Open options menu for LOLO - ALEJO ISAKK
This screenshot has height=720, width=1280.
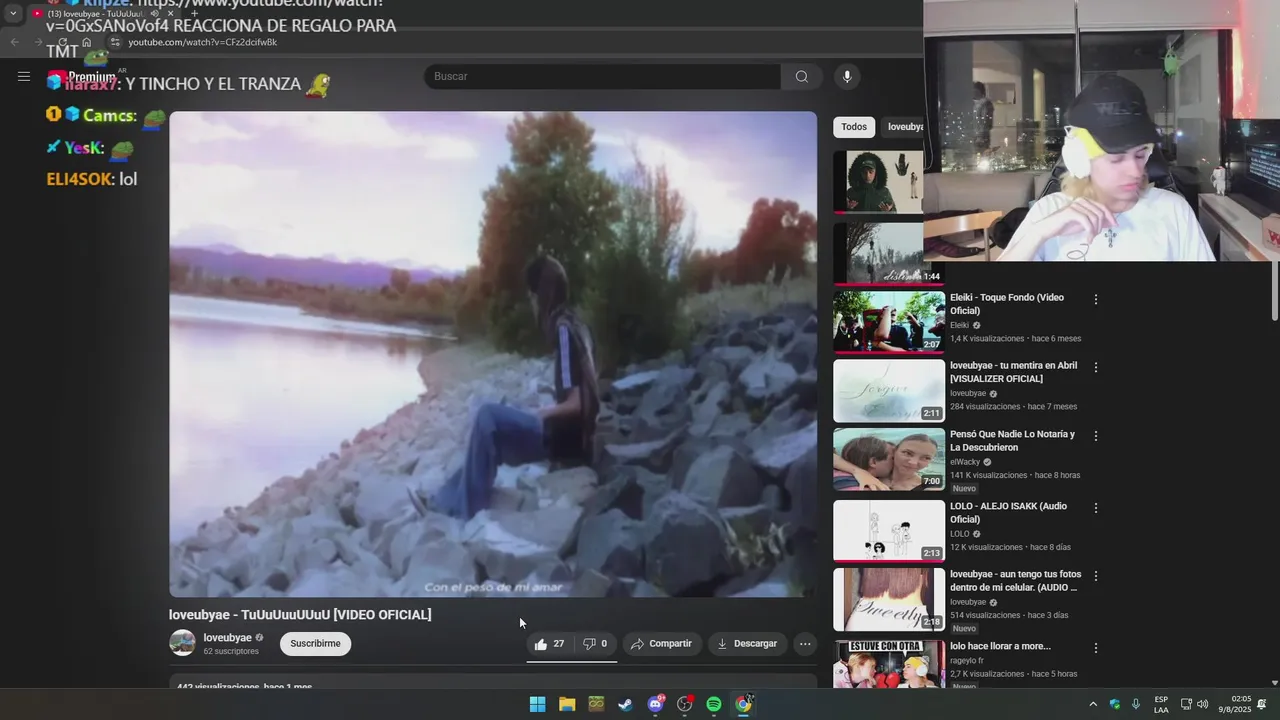1096,508
